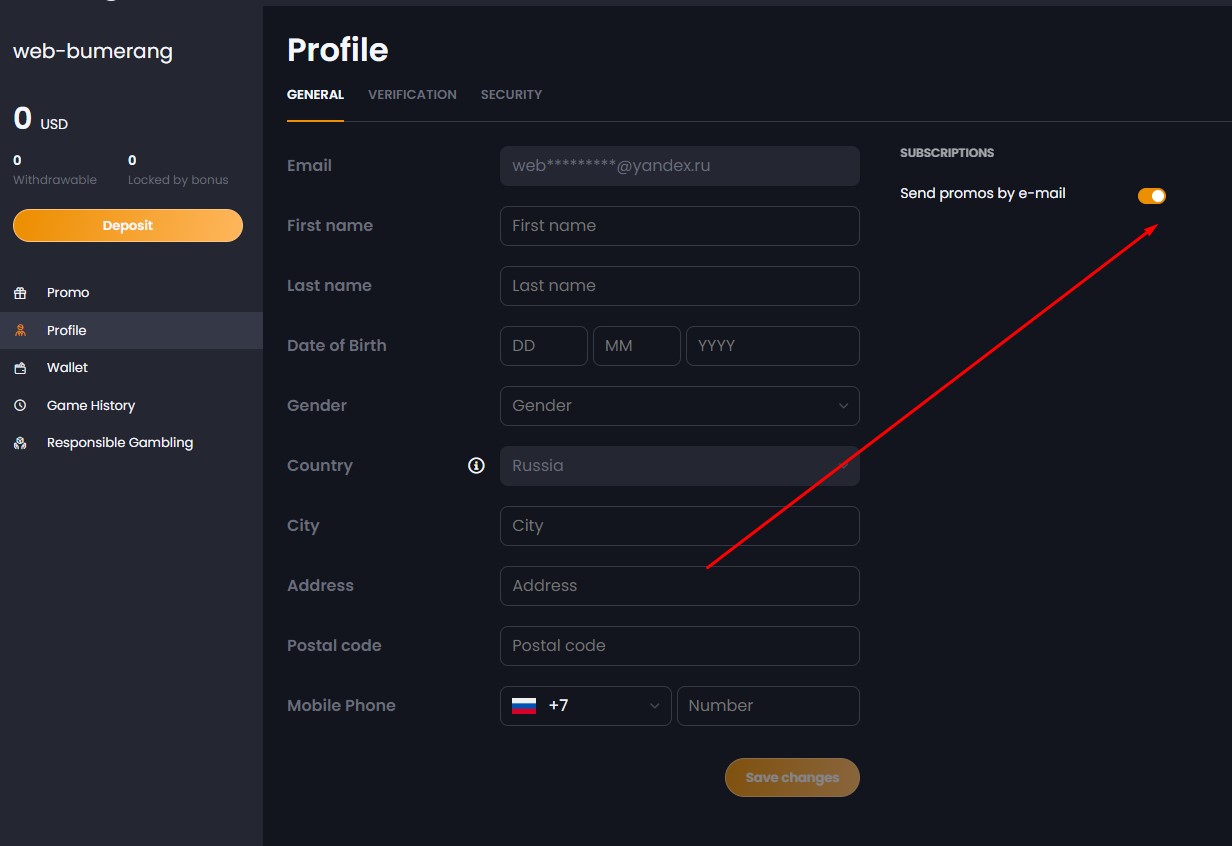The height and width of the screenshot is (846, 1232).
Task: Open Wallet via its sidebar icon
Action: pos(21,367)
